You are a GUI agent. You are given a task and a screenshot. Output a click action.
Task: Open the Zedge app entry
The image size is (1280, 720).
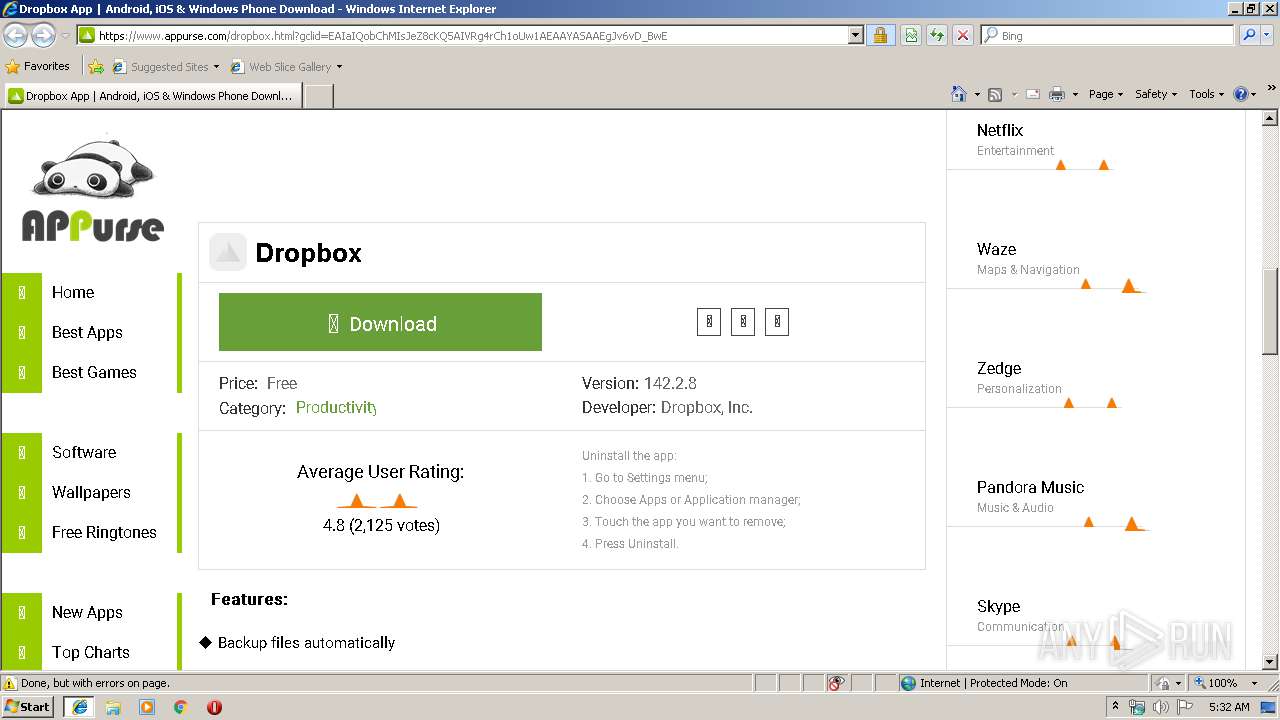pos(999,368)
